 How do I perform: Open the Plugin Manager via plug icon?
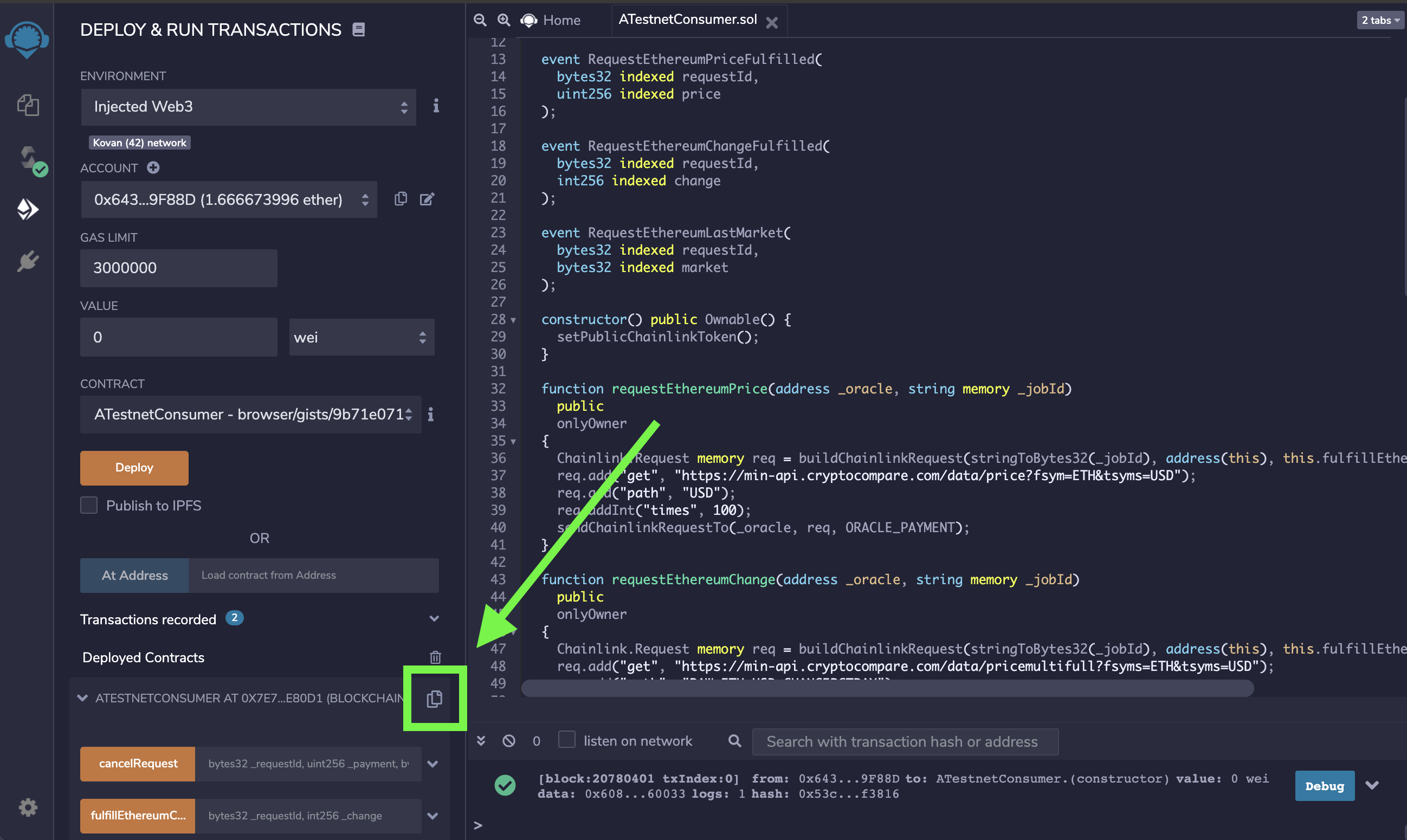pyautogui.click(x=27, y=261)
